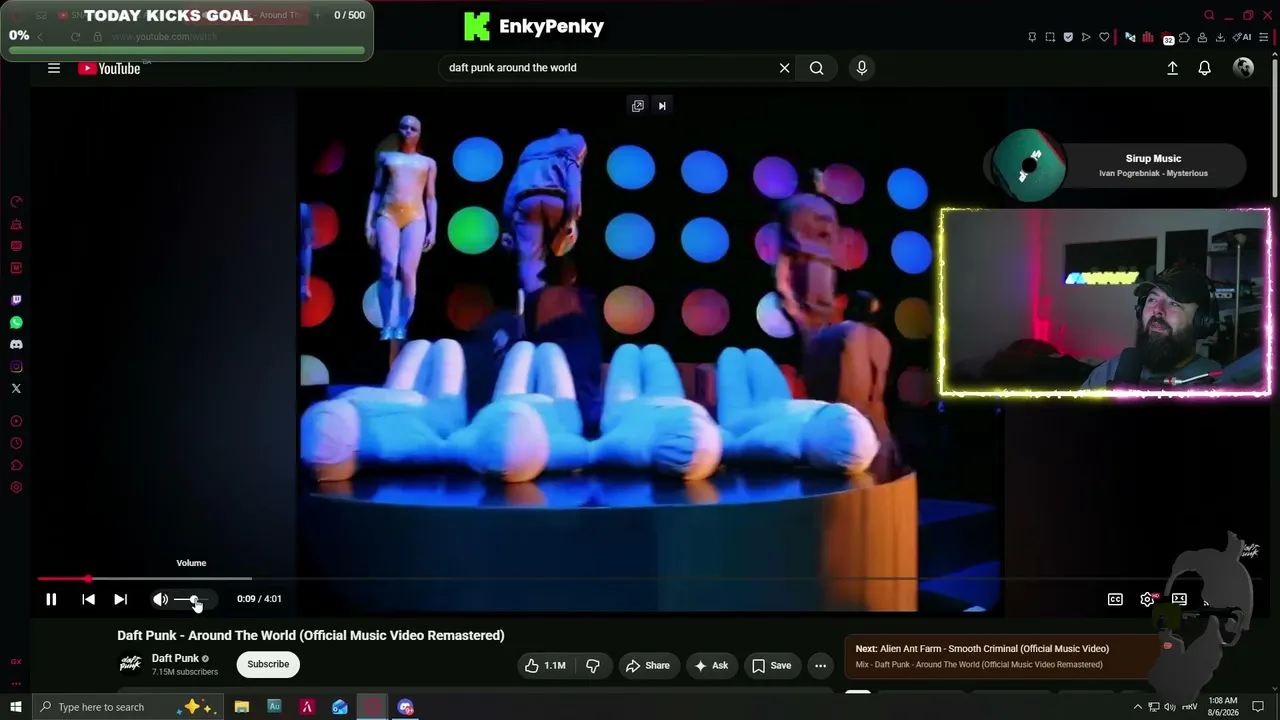Click the heart bookmark icon in toolbar

[x=1104, y=37]
